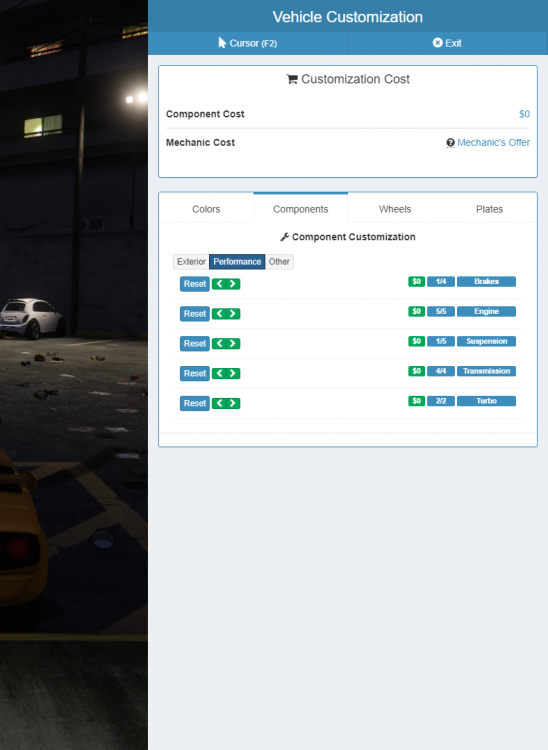Select previous Brakes option with left arrow

tap(219, 284)
